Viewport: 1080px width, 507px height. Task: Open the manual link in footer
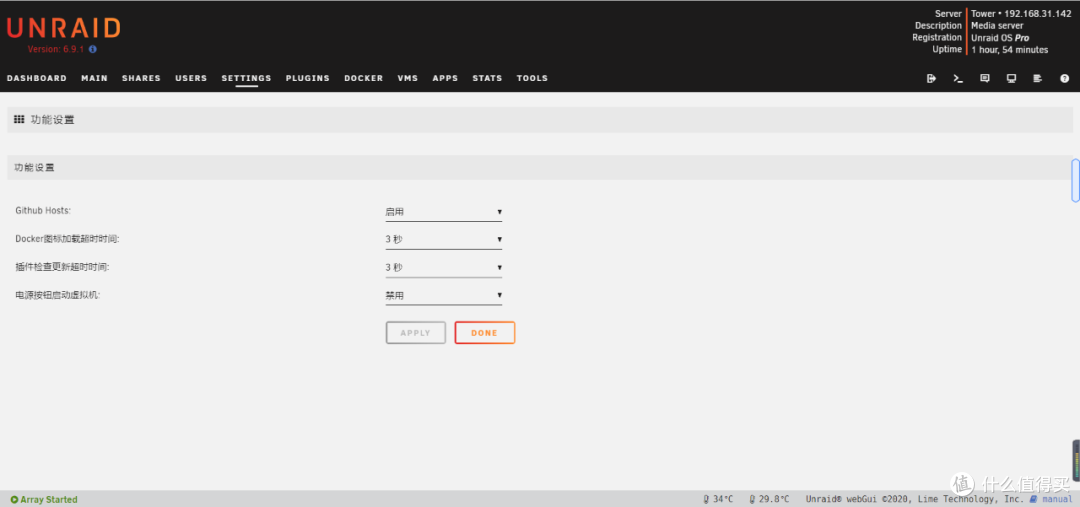[1056, 499]
